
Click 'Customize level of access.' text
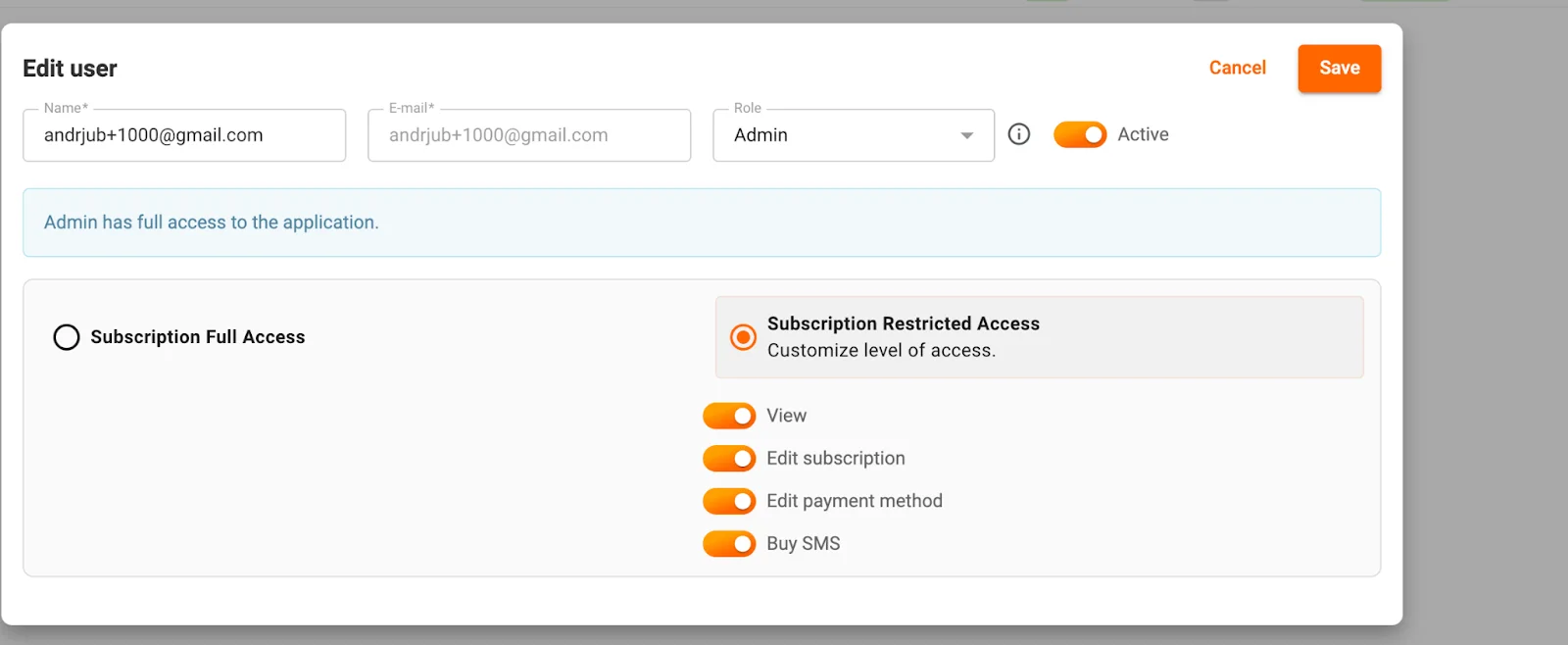click(x=881, y=351)
